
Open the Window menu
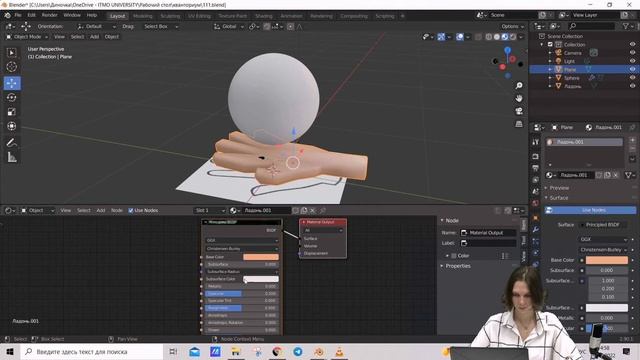click(x=72, y=15)
